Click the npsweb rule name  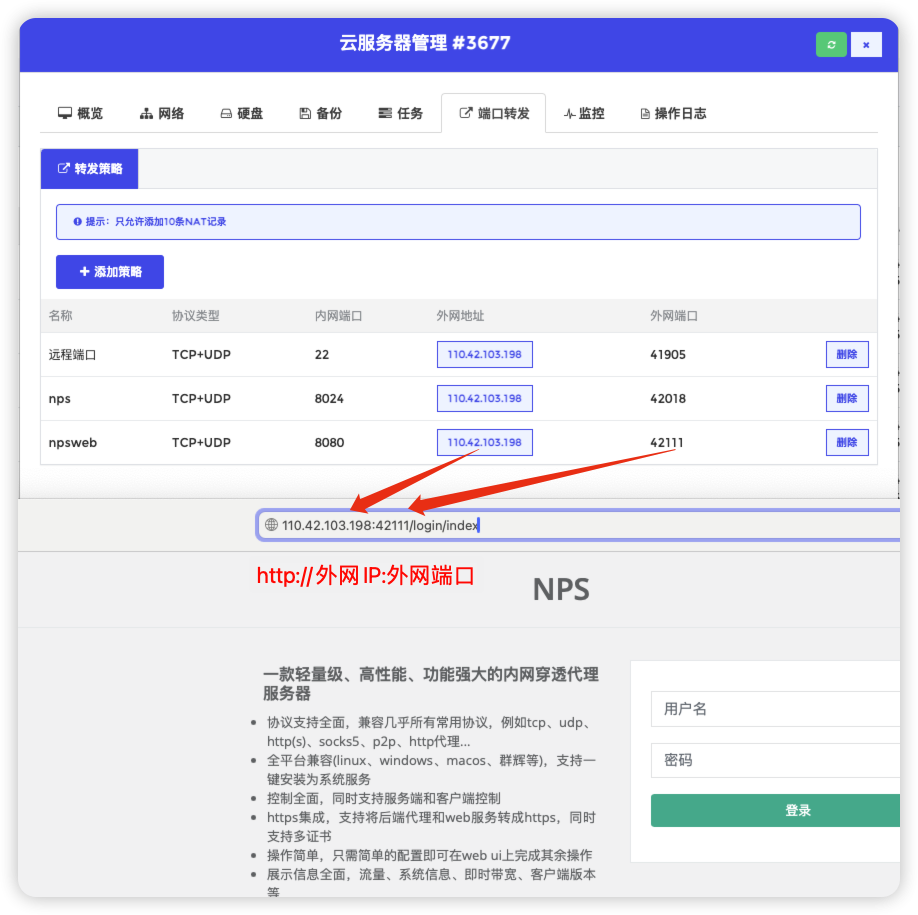[73, 443]
